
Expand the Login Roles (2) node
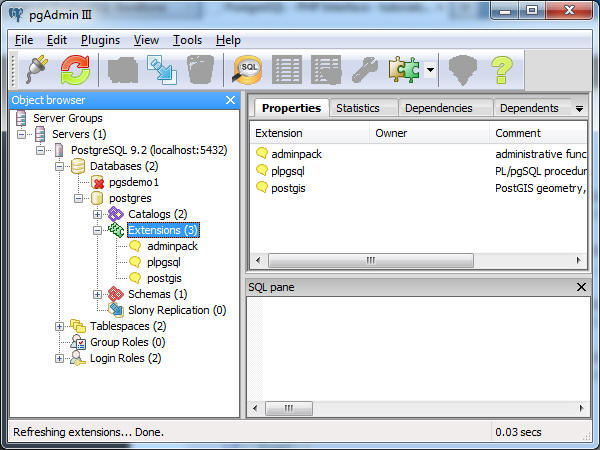[x=59, y=359]
